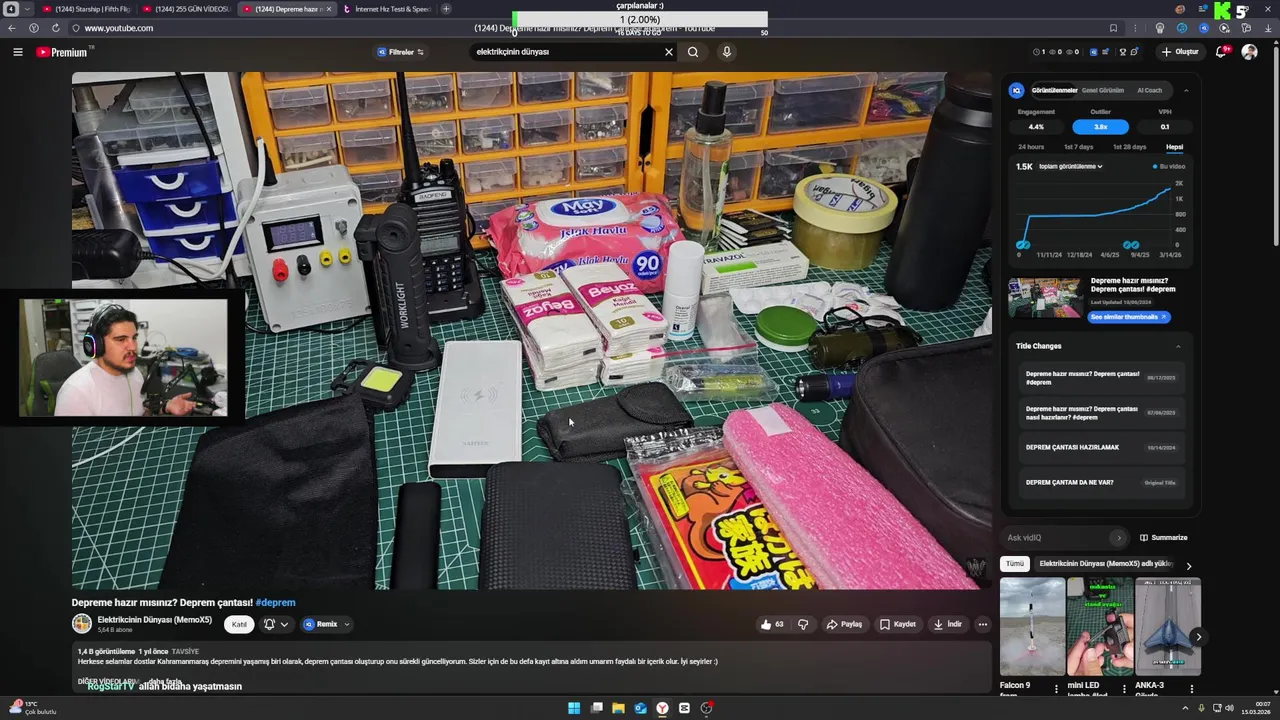
Task: Click the Katıl join button
Action: 239,624
